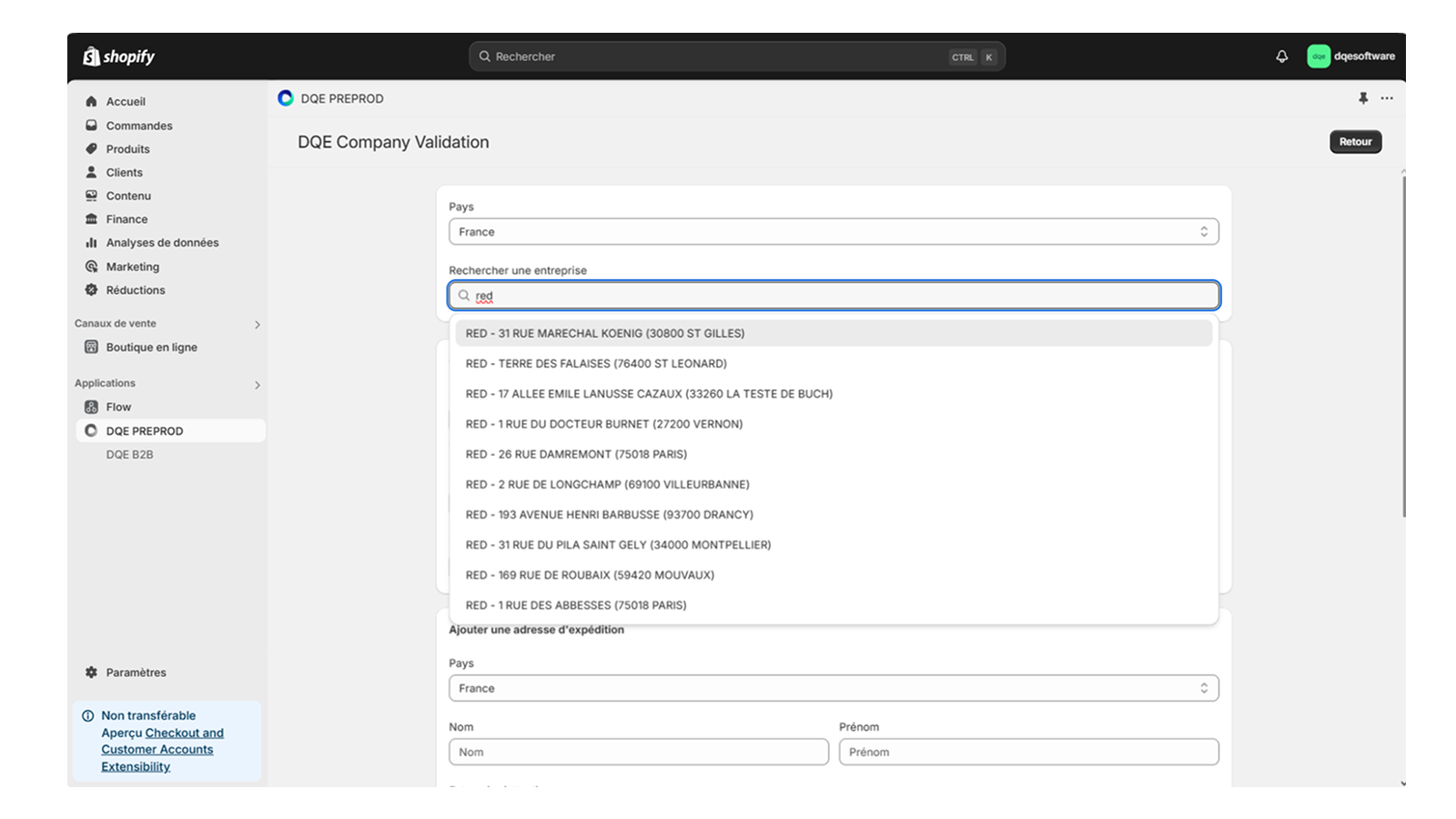Viewport: 1456px width, 819px height.
Task: Expand the Applications chevron
Action: click(x=258, y=385)
